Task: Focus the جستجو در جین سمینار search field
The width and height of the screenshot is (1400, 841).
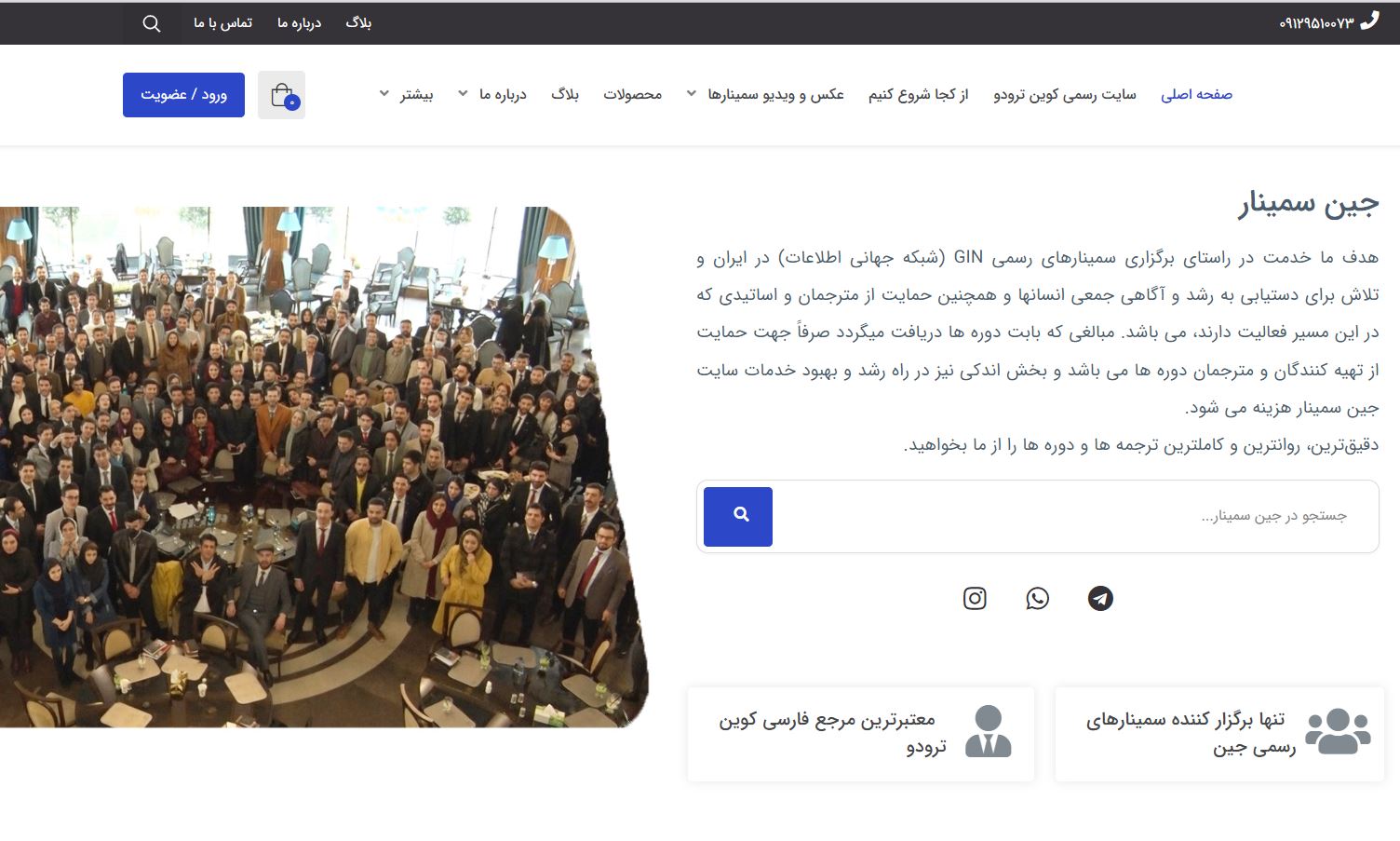Action: click(1070, 516)
